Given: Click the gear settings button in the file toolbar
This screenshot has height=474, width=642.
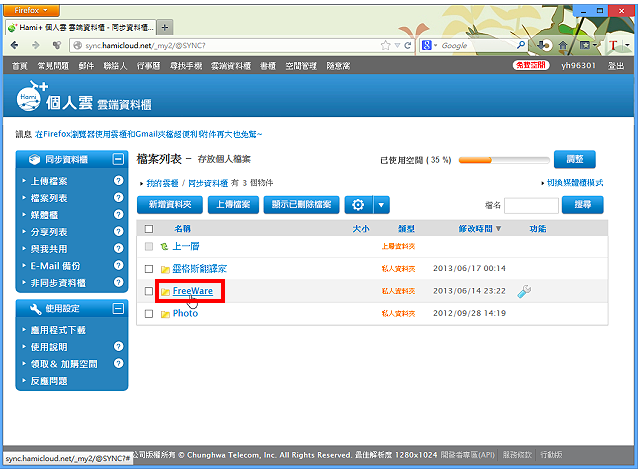Looking at the screenshot, I should (358, 205).
